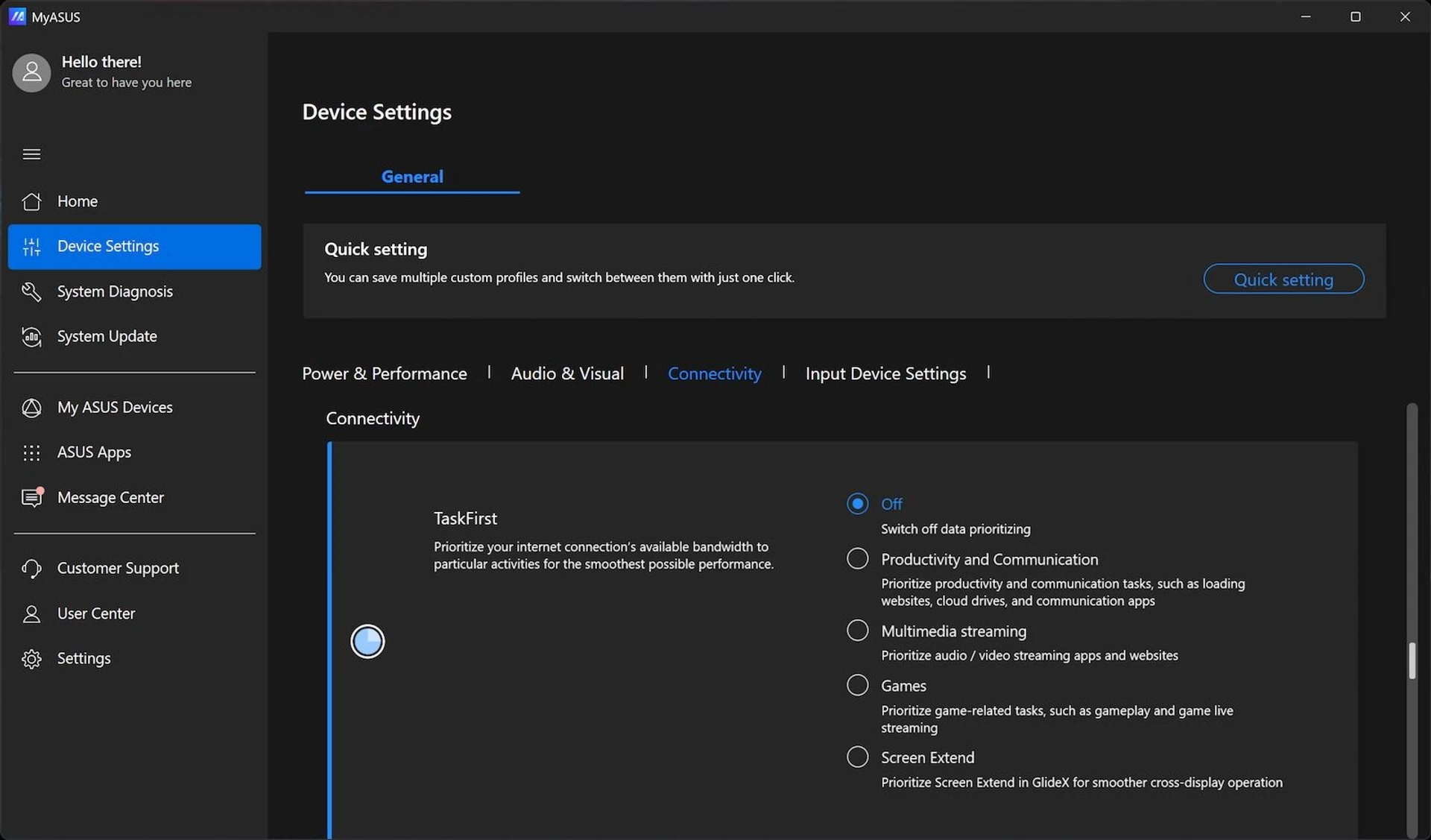Open Message Center page
The image size is (1431, 840).
coord(134,497)
